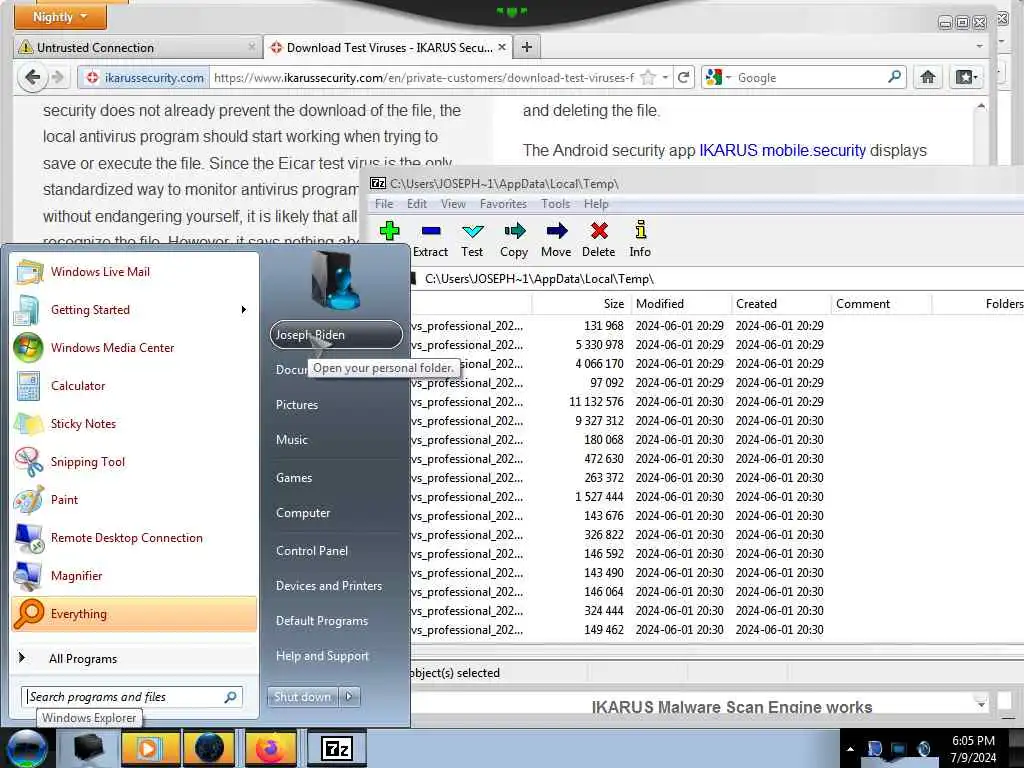Click the Shut down button
Viewport: 1024px width, 768px height.
pyautogui.click(x=302, y=697)
